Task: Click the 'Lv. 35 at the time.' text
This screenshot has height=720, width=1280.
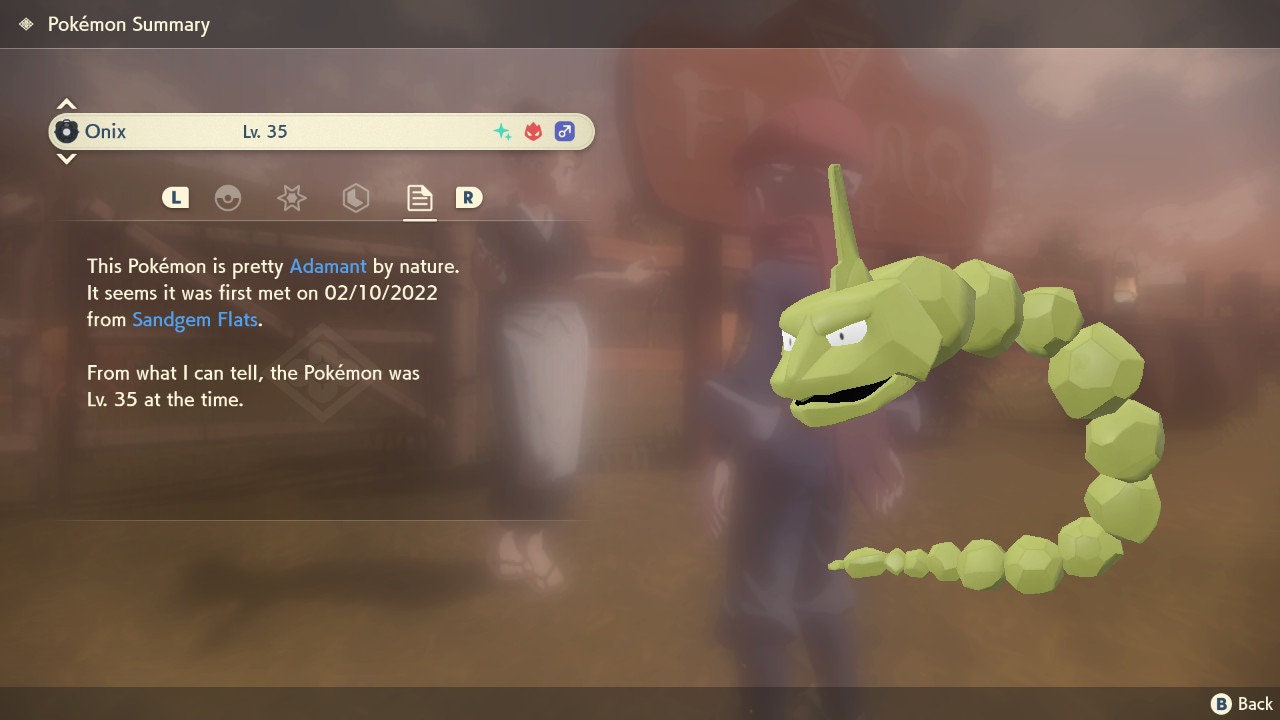Action: (165, 400)
